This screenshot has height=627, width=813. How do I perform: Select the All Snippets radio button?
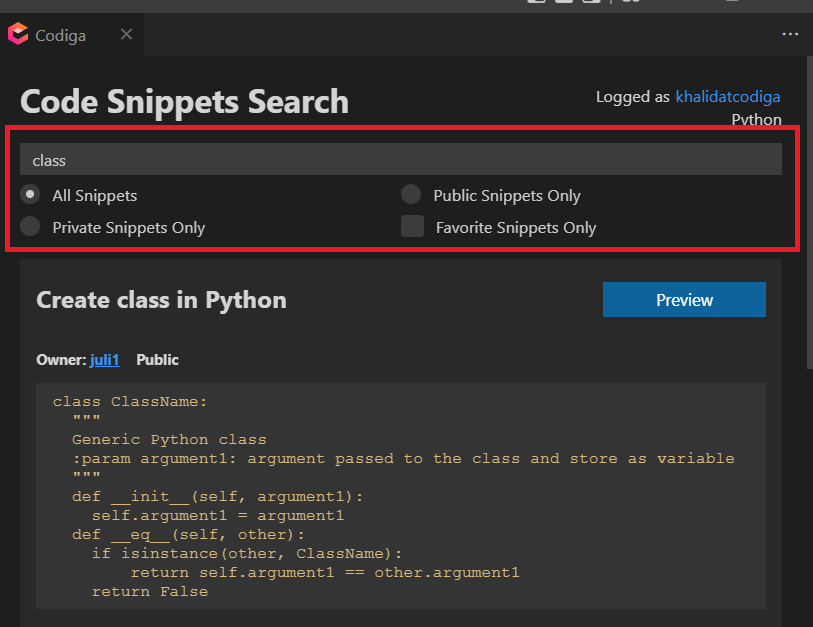pos(30,194)
